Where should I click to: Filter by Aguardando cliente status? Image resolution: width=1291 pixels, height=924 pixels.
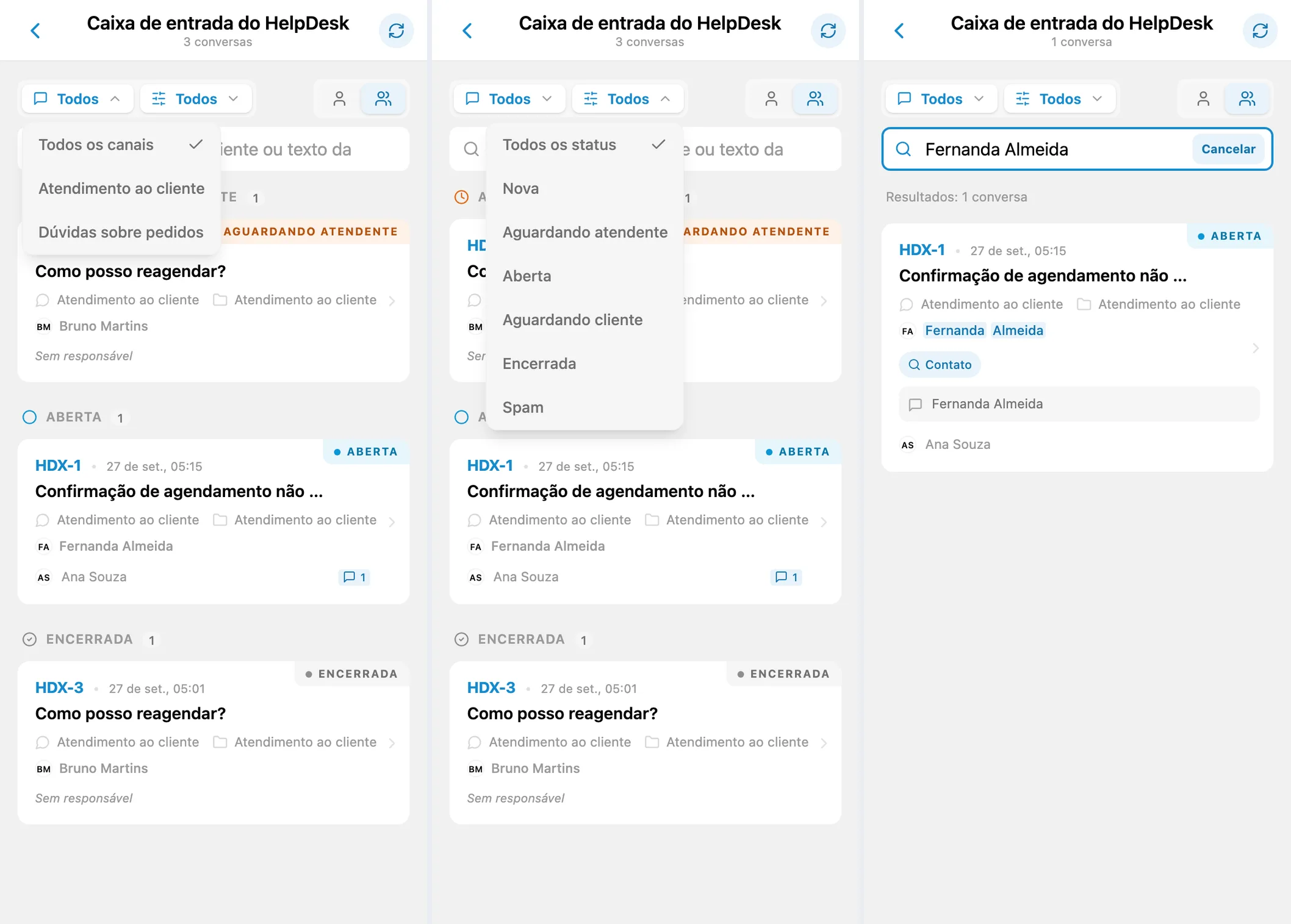tap(584, 320)
